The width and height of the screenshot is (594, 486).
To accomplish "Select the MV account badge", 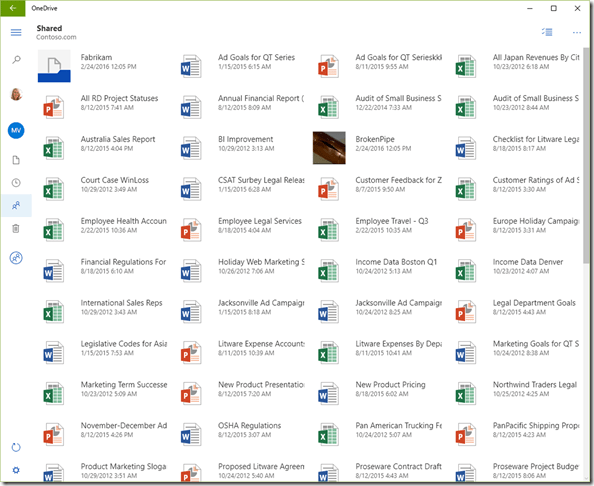I will (x=16, y=131).
